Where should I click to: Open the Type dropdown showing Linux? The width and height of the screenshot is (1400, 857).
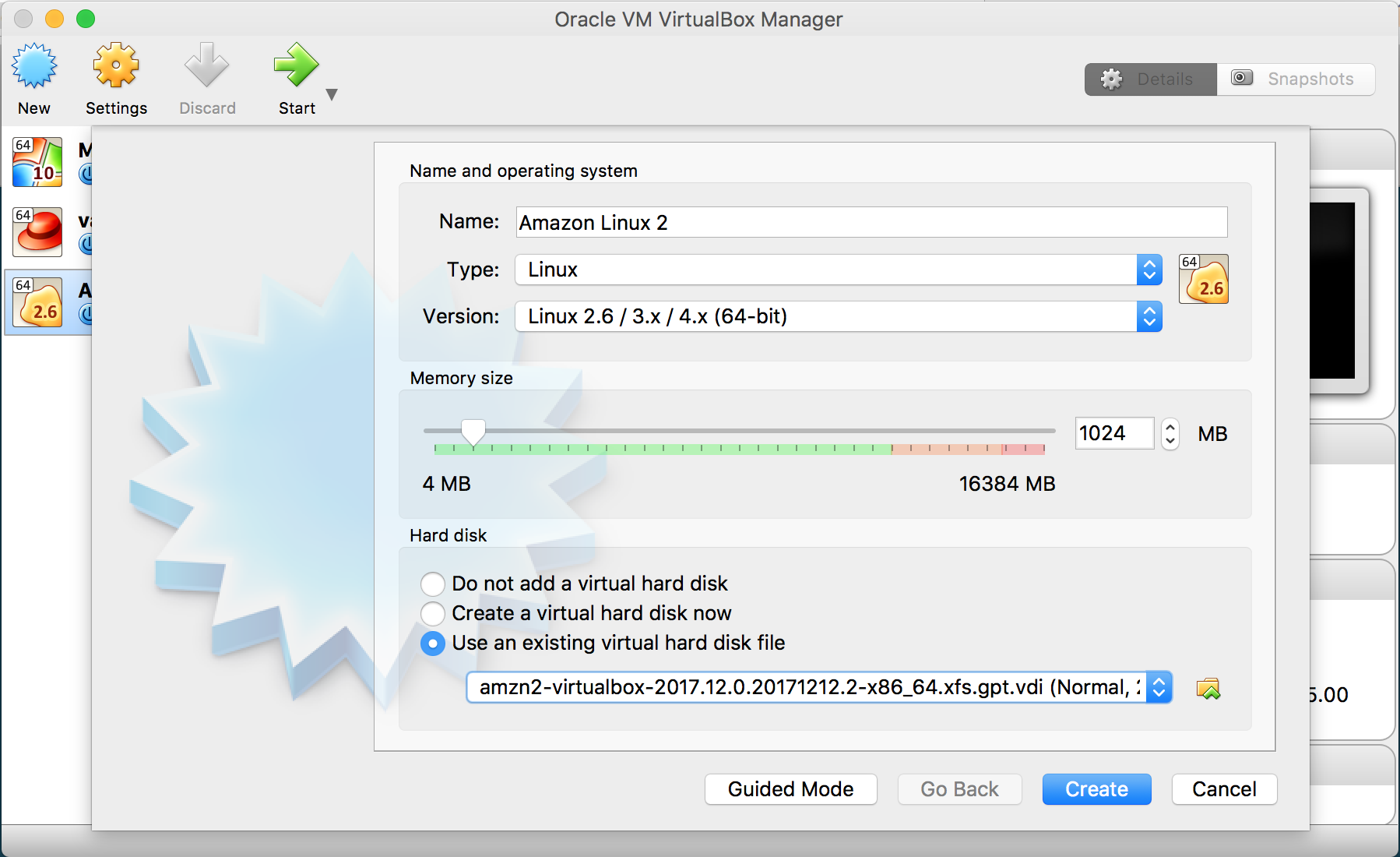point(1149,270)
